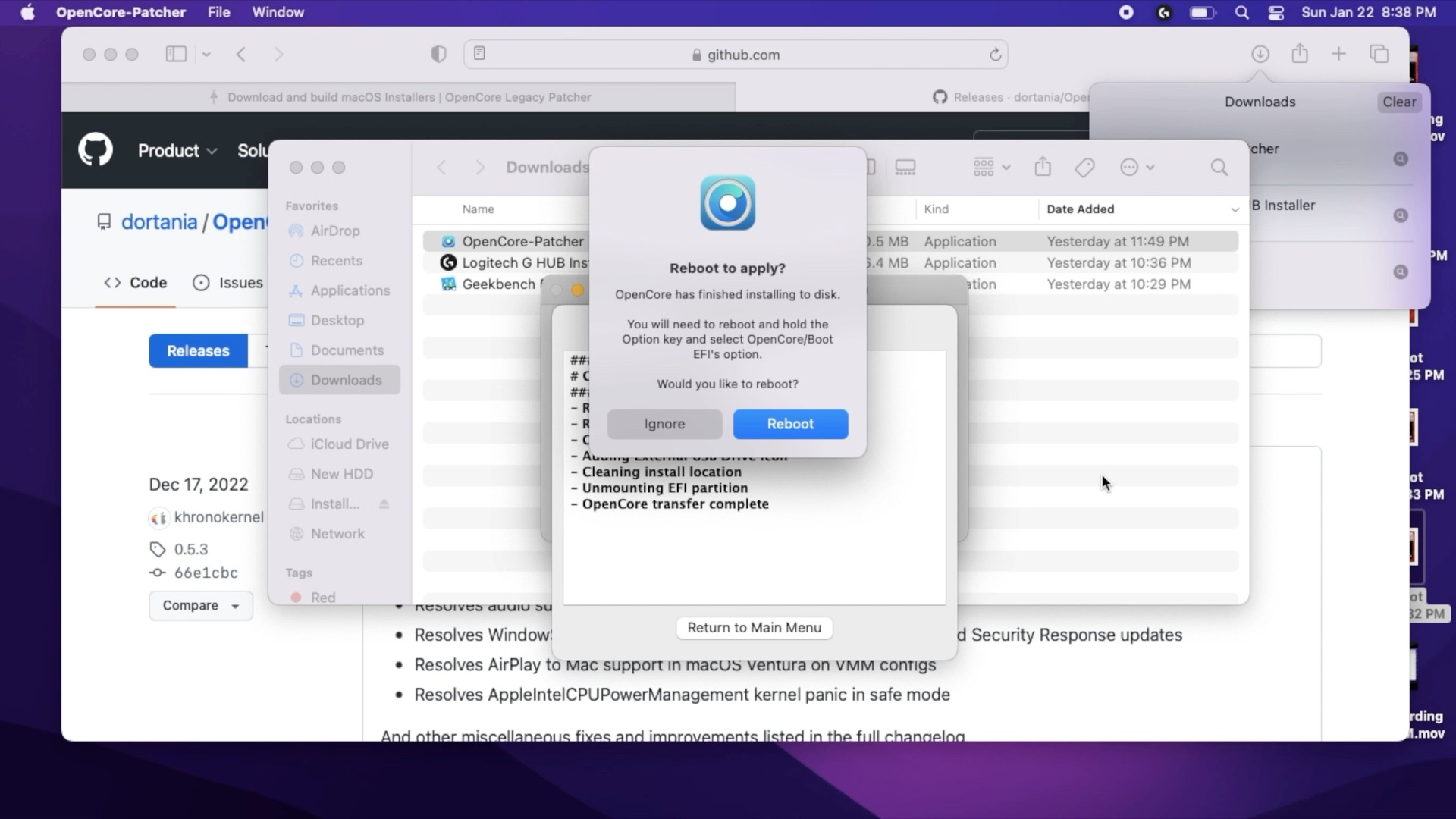Screen dimensions: 1456x819
Task: Click Safari downloads toolbar icon
Action: click(1260, 54)
